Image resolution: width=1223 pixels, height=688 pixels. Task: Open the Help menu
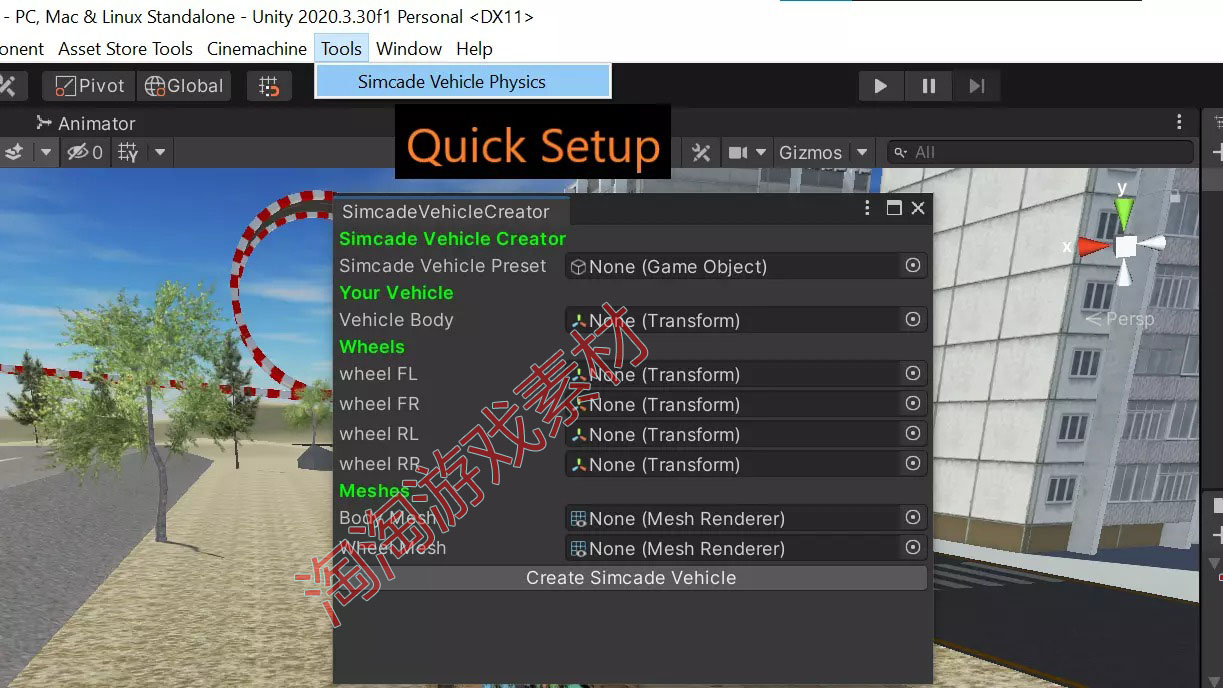tap(474, 48)
